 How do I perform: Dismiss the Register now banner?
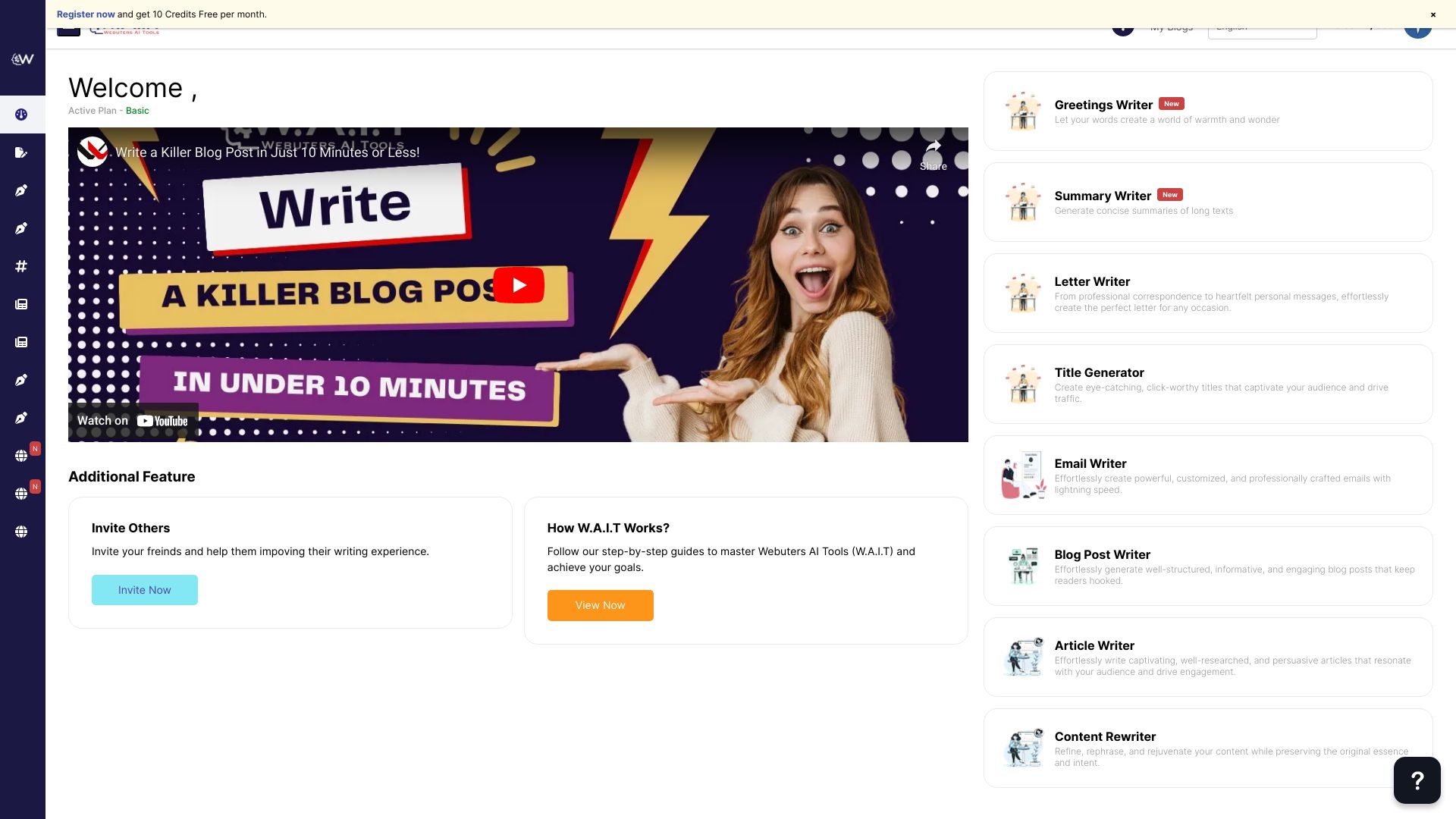[x=1433, y=14]
